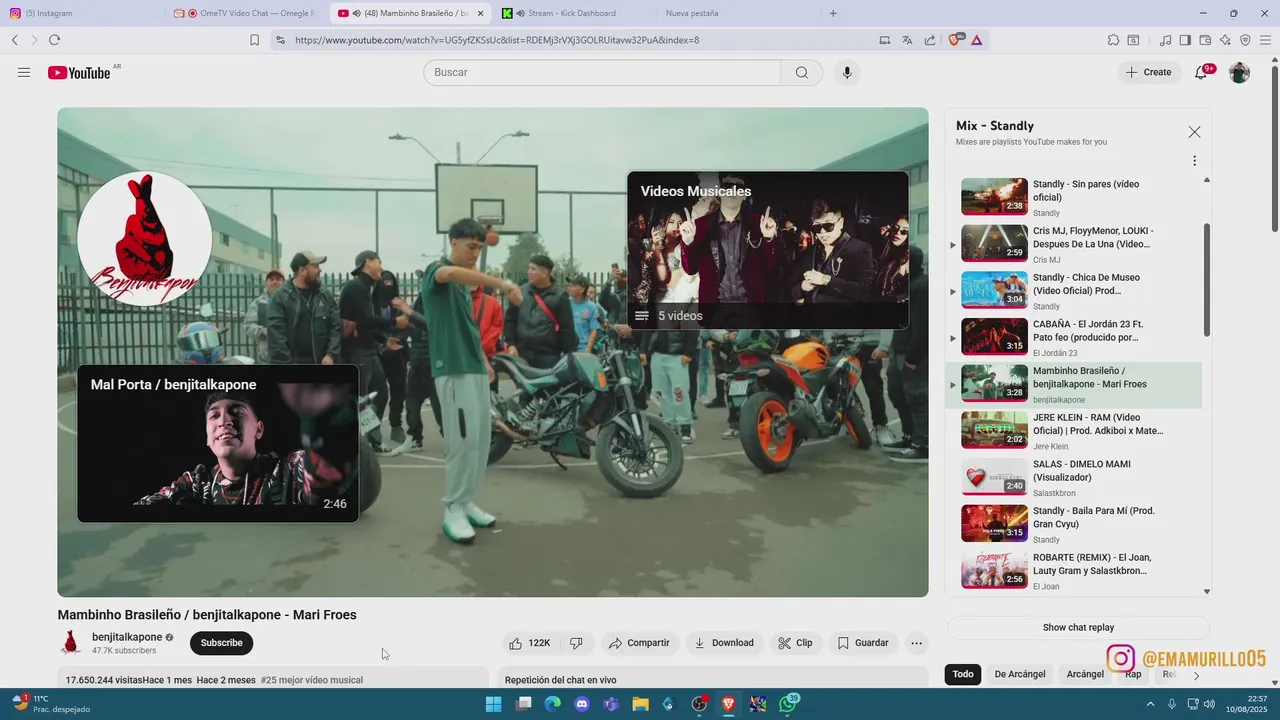Open a new browser tab with the plus

pyautogui.click(x=833, y=13)
